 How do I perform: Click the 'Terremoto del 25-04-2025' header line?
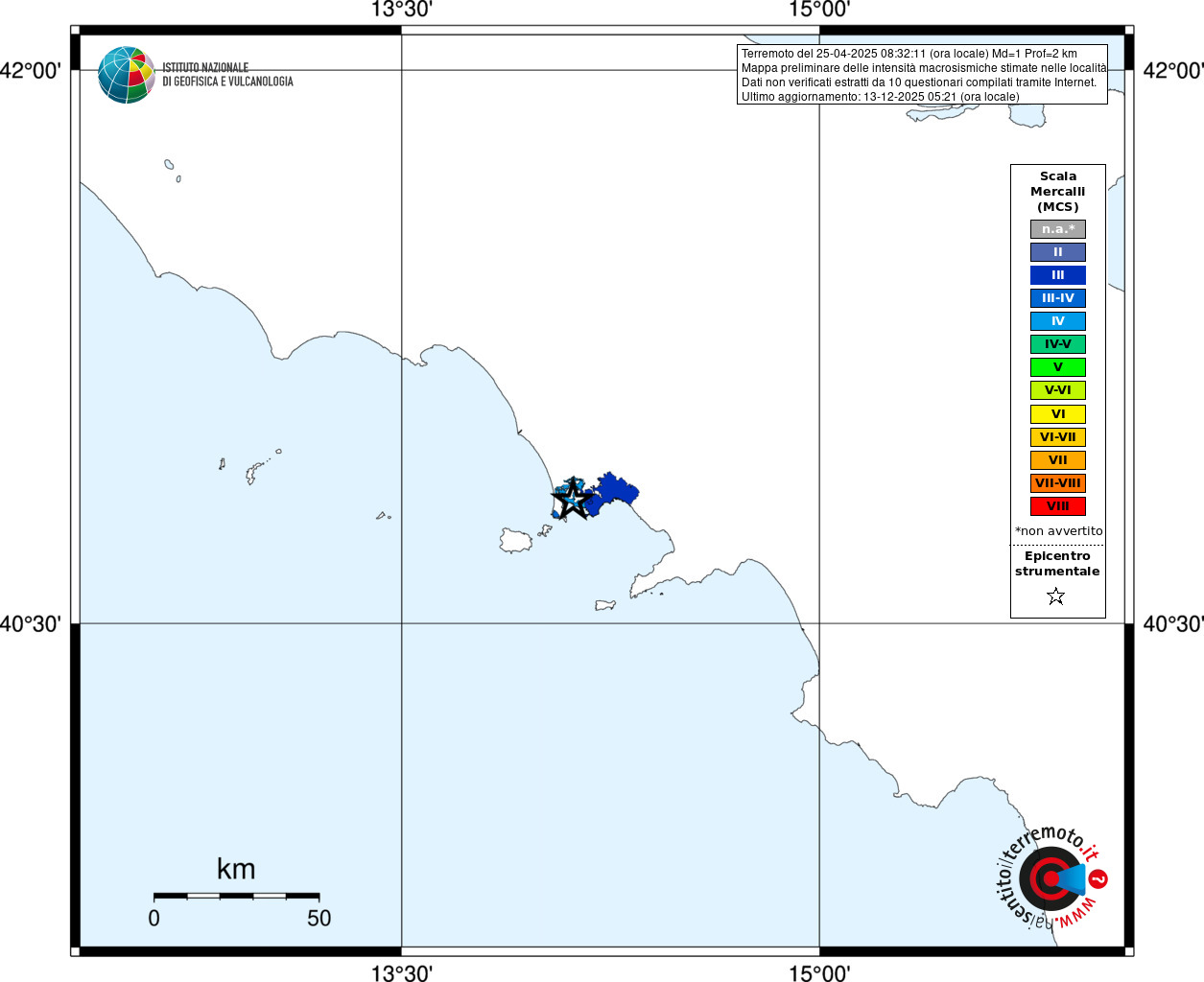pyautogui.click(x=909, y=54)
